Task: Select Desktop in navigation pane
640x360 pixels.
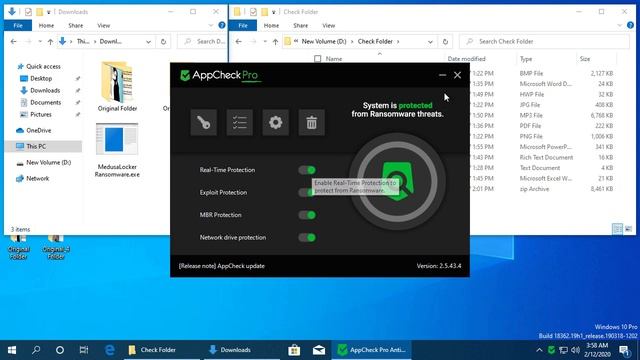Action: [41, 78]
